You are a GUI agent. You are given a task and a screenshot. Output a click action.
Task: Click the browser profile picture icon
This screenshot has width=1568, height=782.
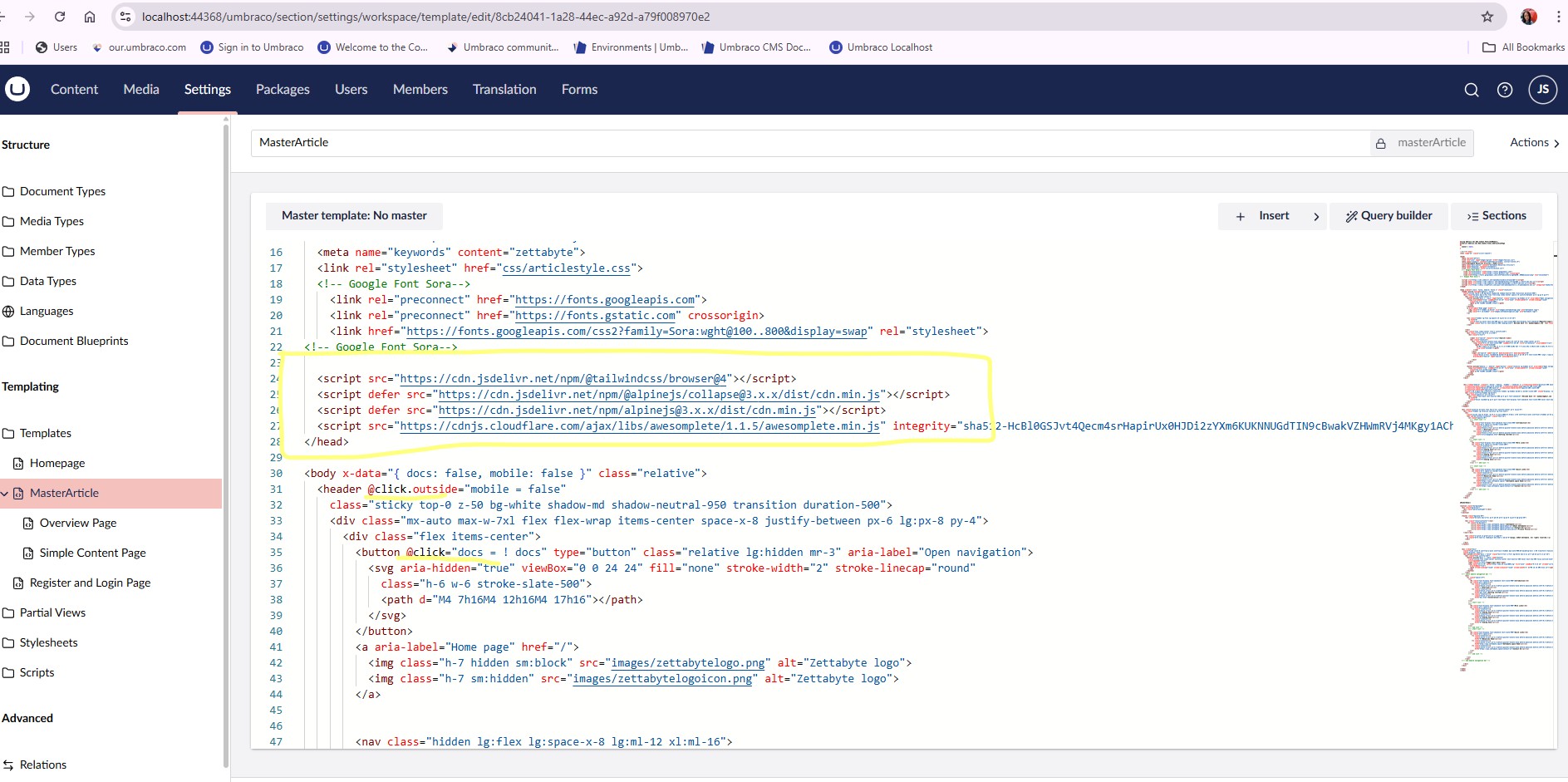pos(1529,17)
